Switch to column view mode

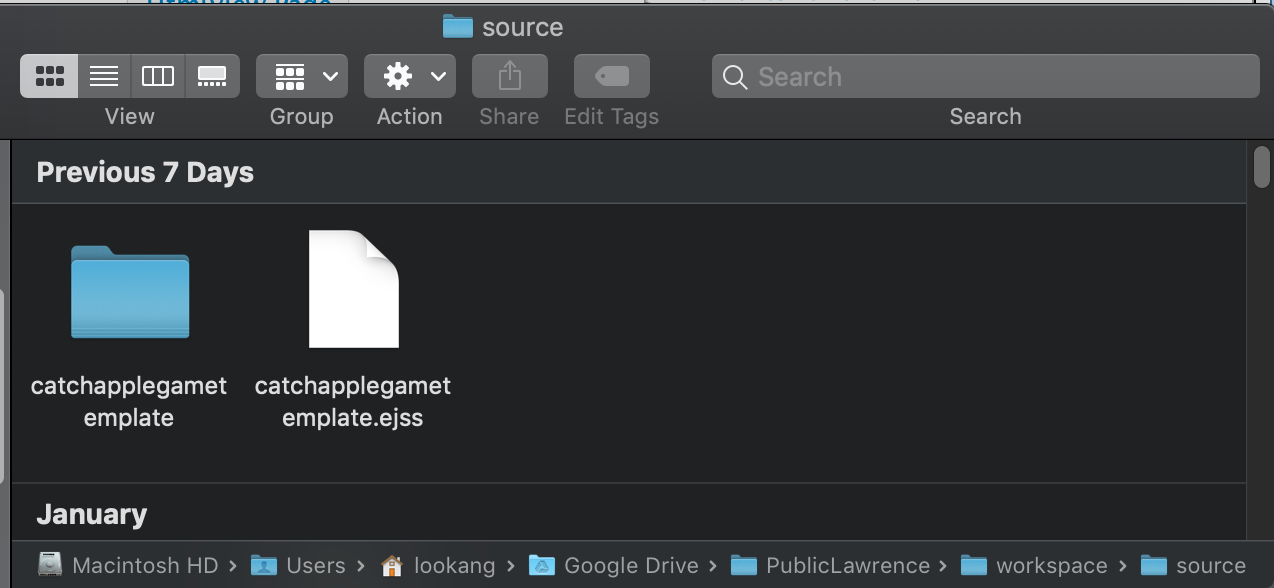tap(158, 76)
